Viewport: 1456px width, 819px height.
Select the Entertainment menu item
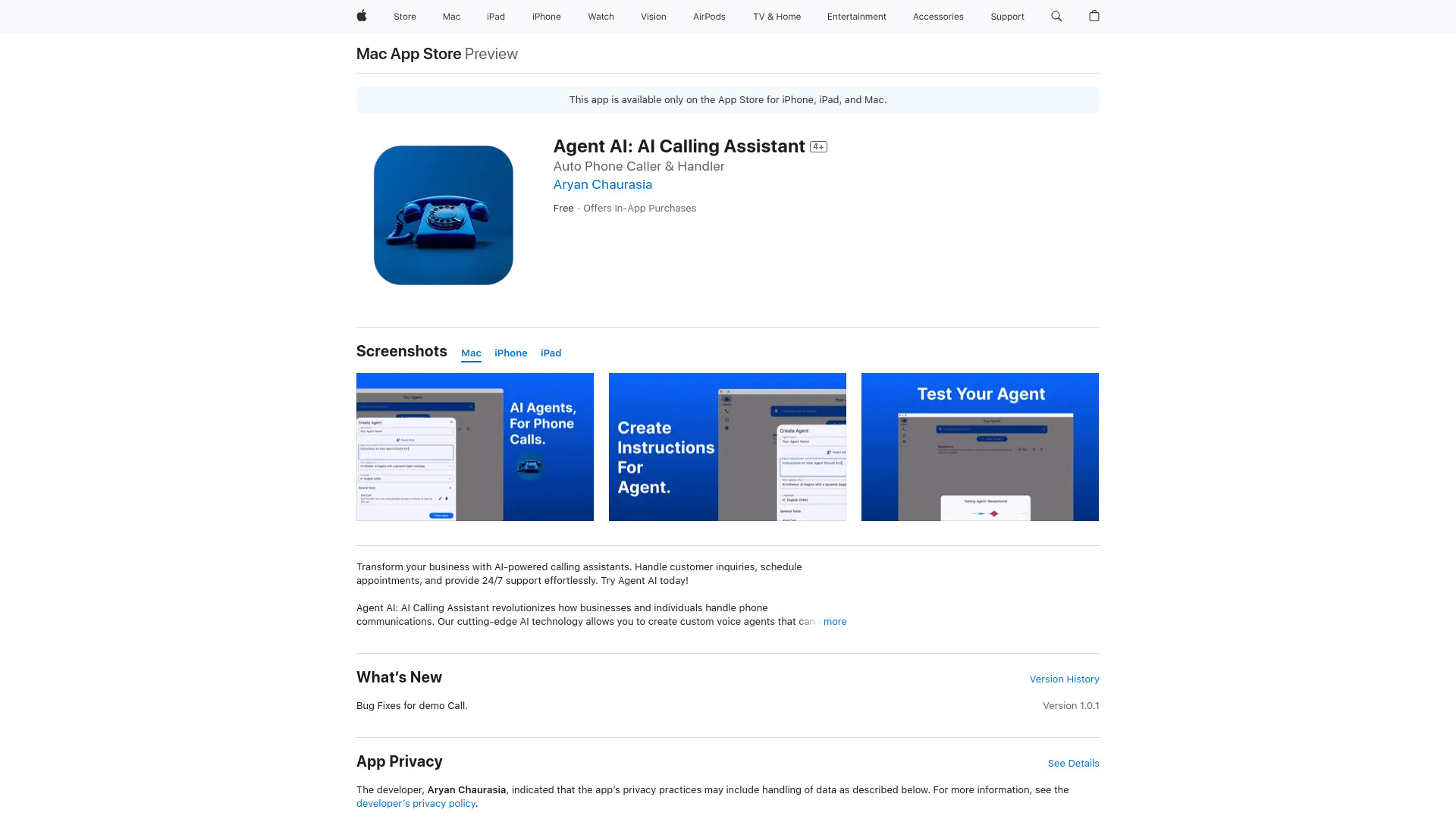point(856,16)
